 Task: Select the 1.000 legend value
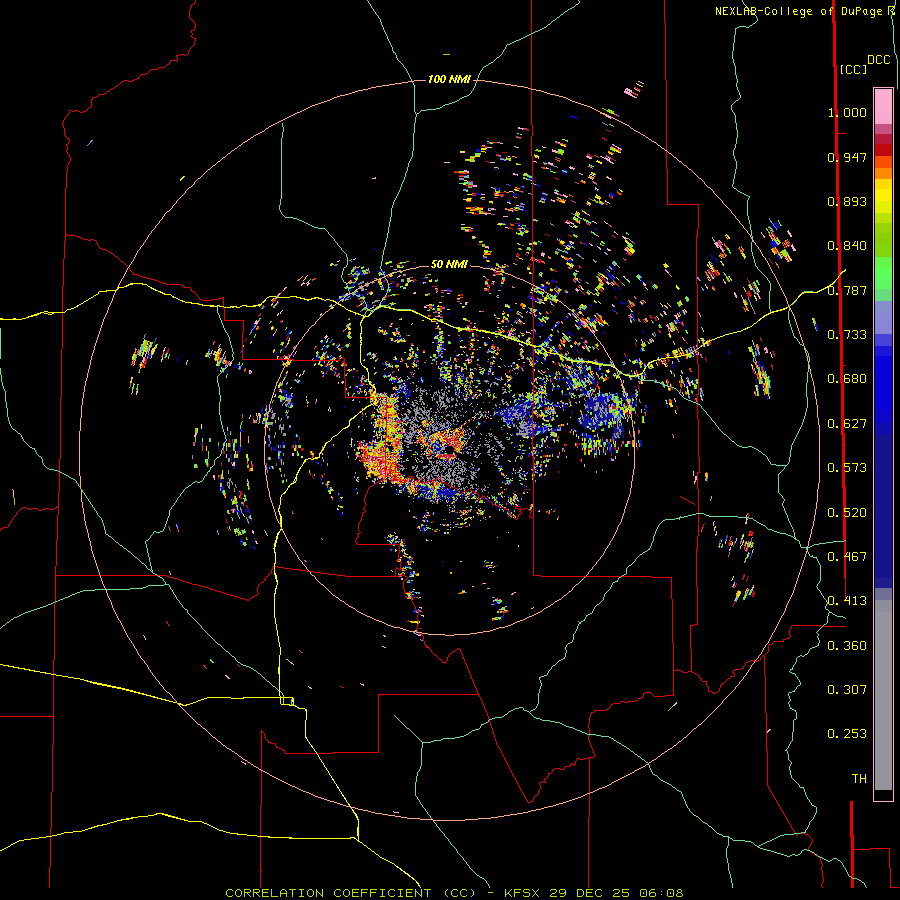click(847, 112)
